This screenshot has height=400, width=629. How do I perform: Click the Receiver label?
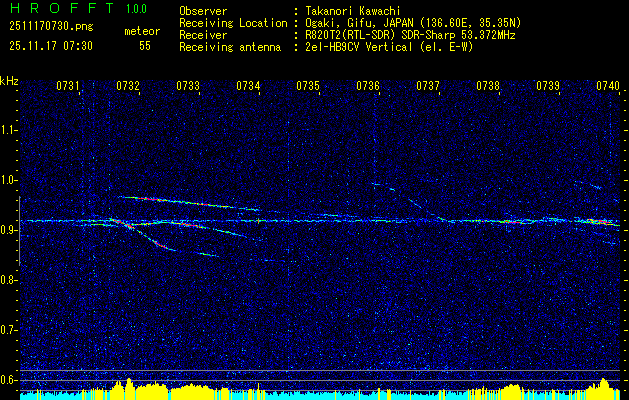pyautogui.click(x=203, y=35)
